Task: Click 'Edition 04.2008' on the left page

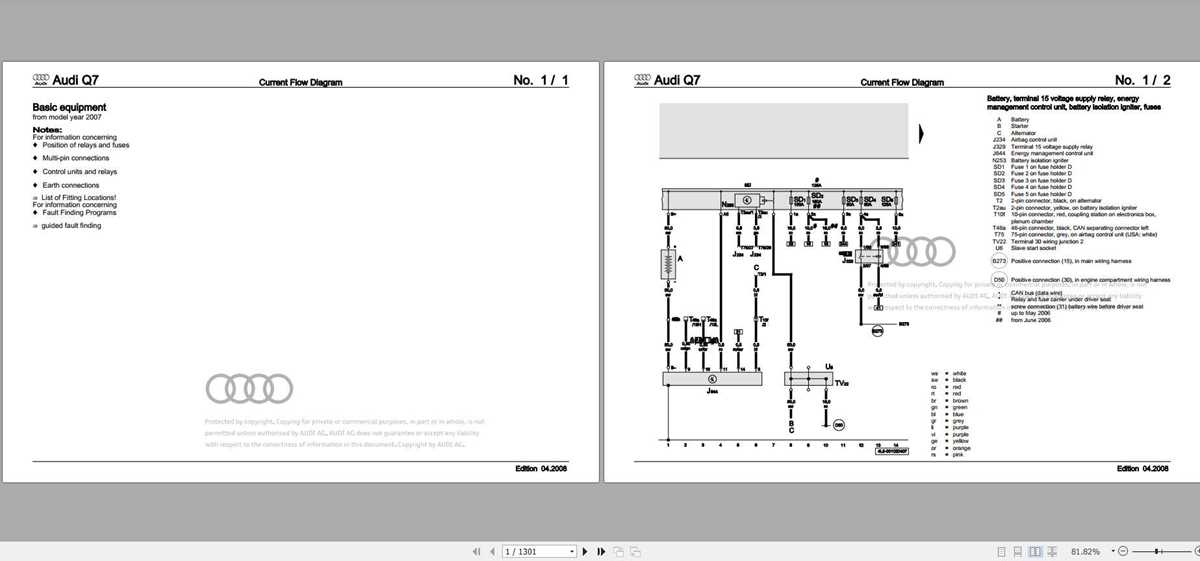Action: point(541,468)
